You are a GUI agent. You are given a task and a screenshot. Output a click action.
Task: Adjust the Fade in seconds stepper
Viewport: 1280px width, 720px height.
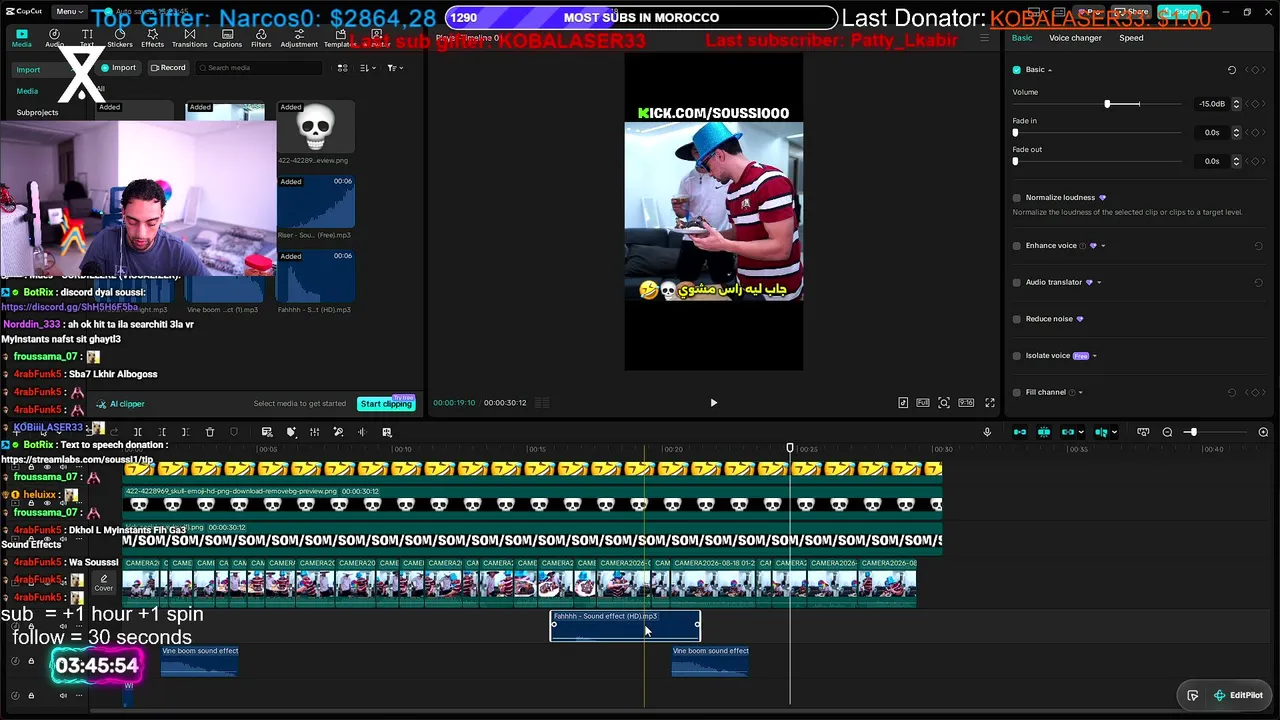(1236, 132)
